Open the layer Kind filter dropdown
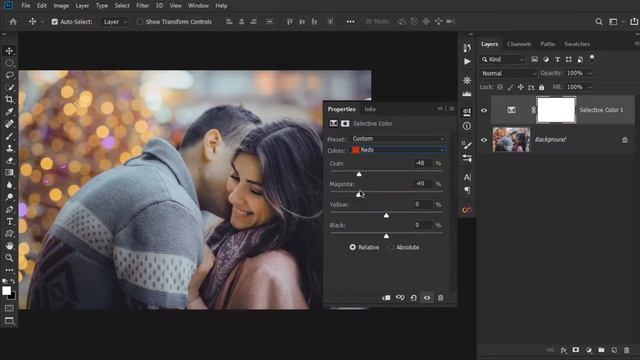The width and height of the screenshot is (640, 360). pyautogui.click(x=502, y=60)
